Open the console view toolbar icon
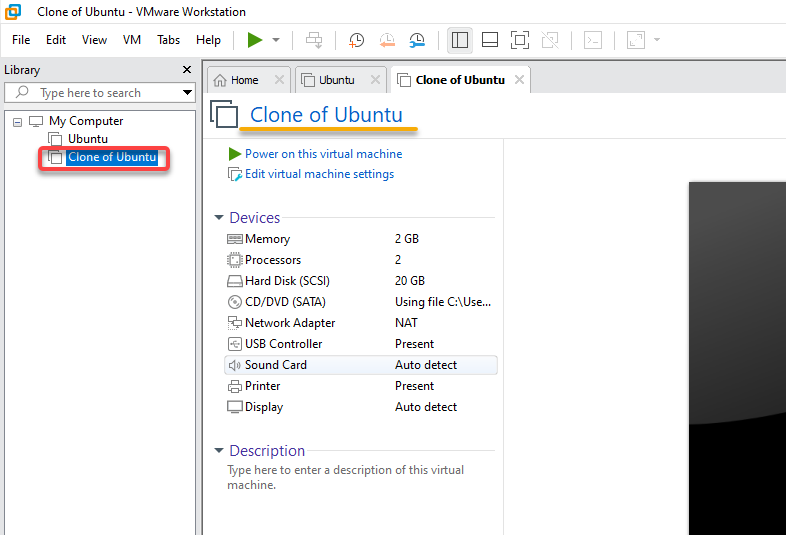The height and width of the screenshot is (535, 786). click(x=593, y=40)
